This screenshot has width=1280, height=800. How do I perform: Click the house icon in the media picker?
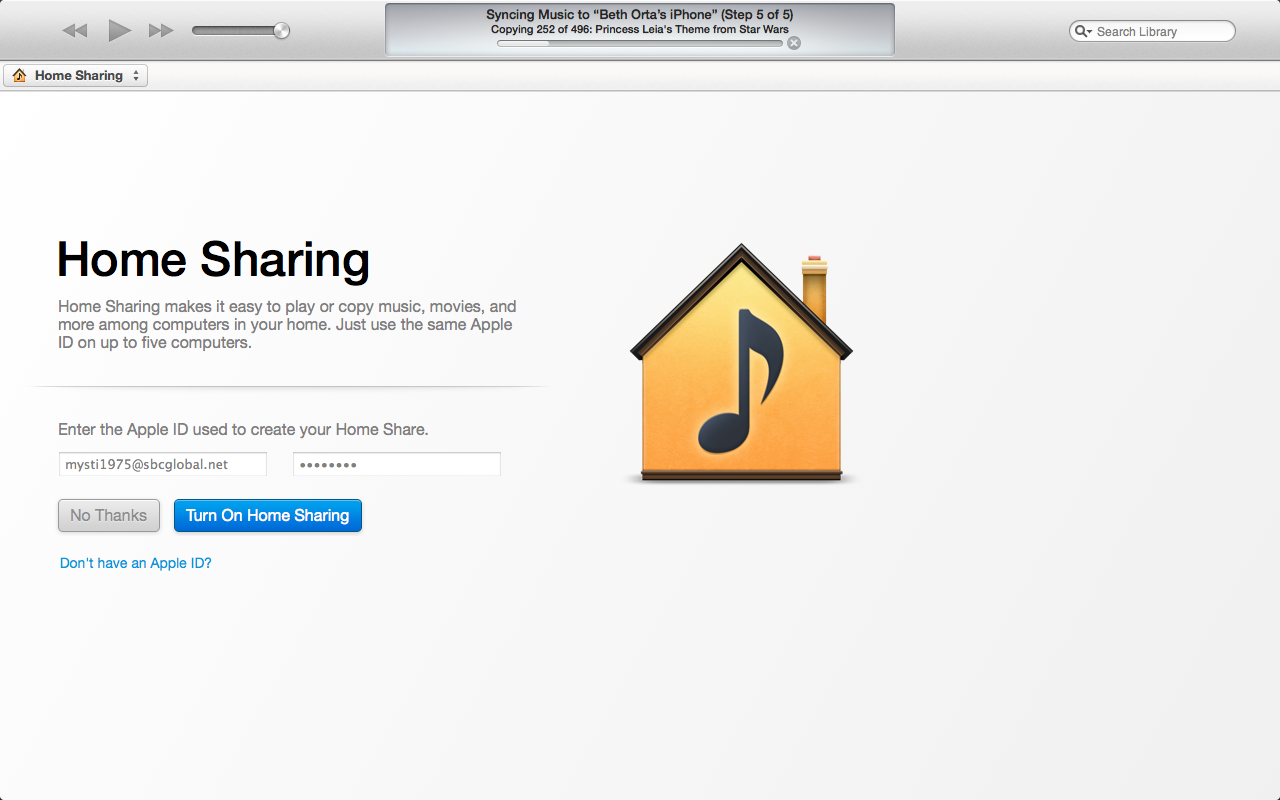tap(18, 75)
